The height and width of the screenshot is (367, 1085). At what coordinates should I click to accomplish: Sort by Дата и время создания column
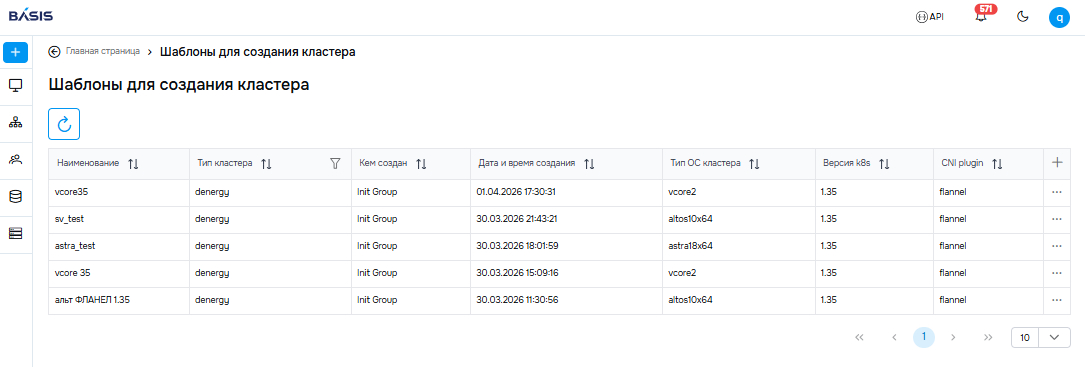(x=589, y=164)
